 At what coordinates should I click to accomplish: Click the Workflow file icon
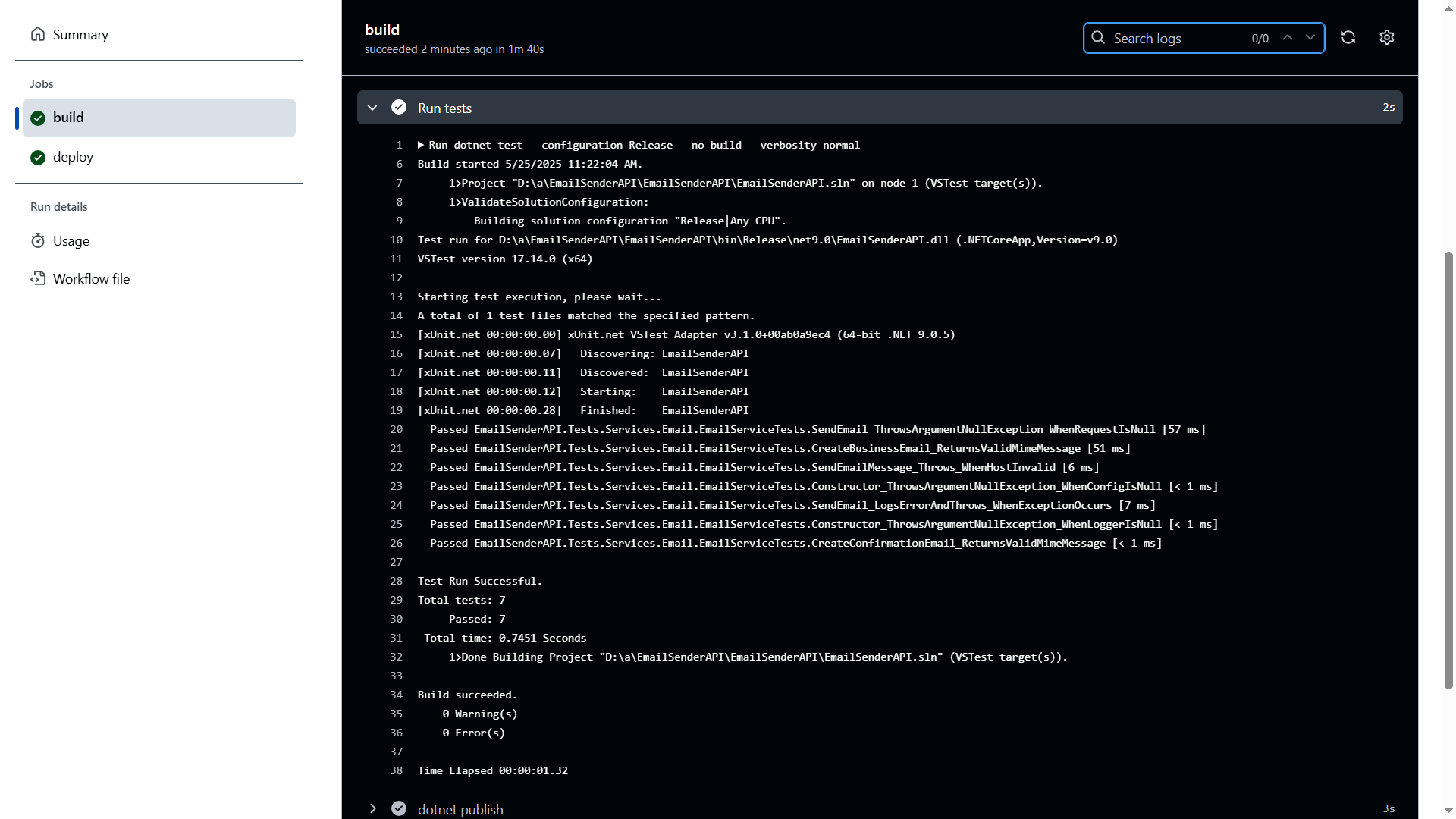(x=38, y=278)
